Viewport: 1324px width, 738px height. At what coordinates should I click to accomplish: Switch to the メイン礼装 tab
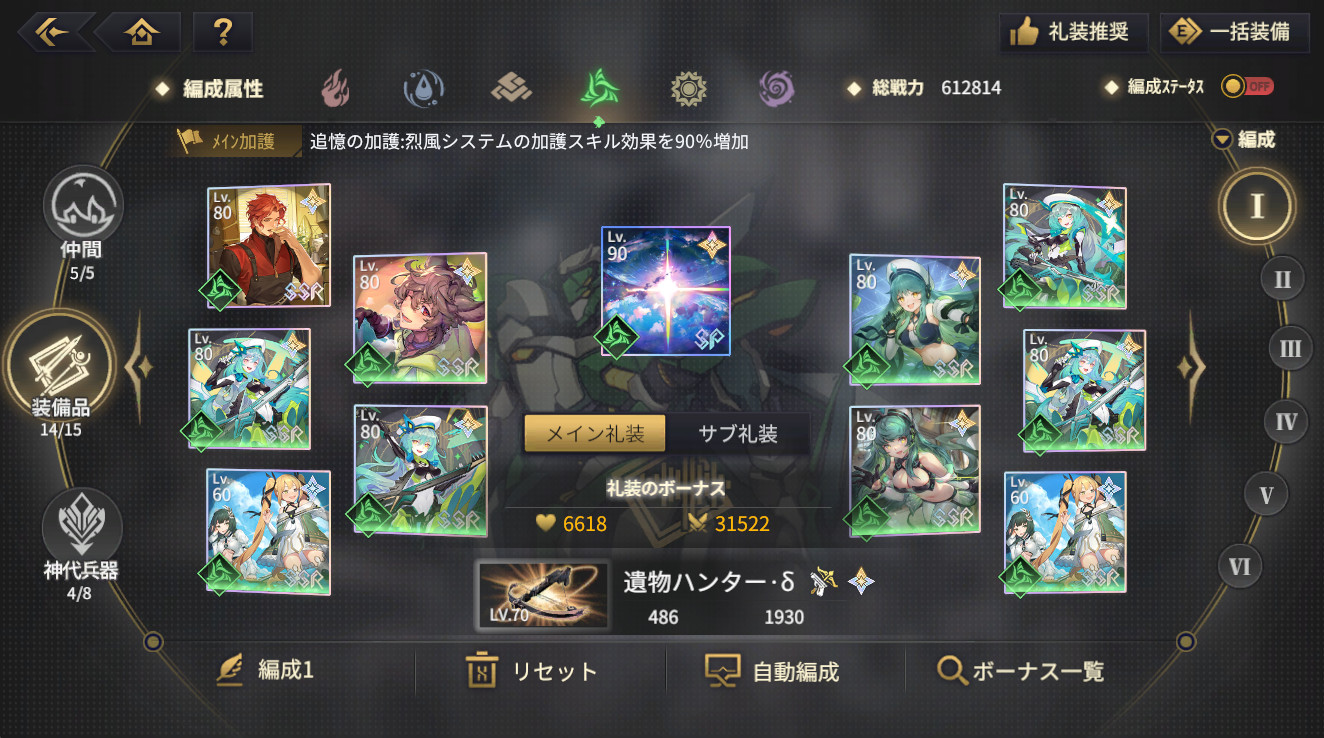coord(595,434)
